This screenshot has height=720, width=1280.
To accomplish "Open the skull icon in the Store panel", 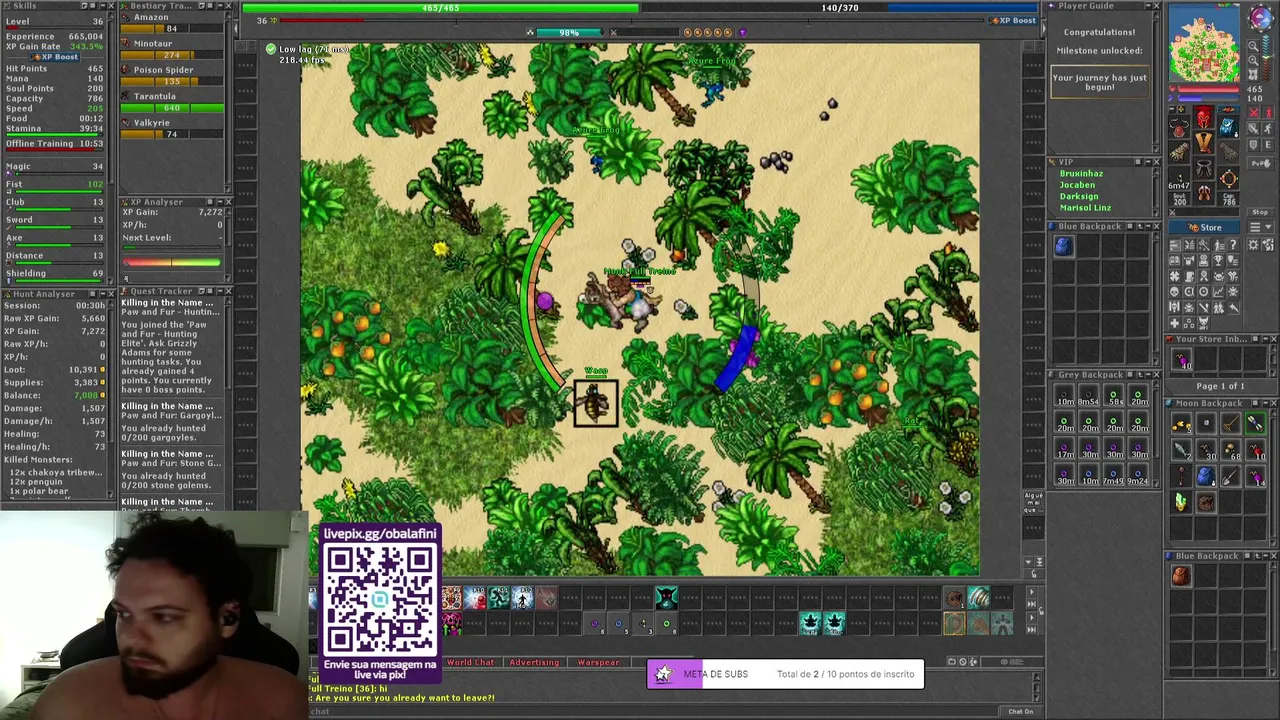I will (x=1174, y=292).
